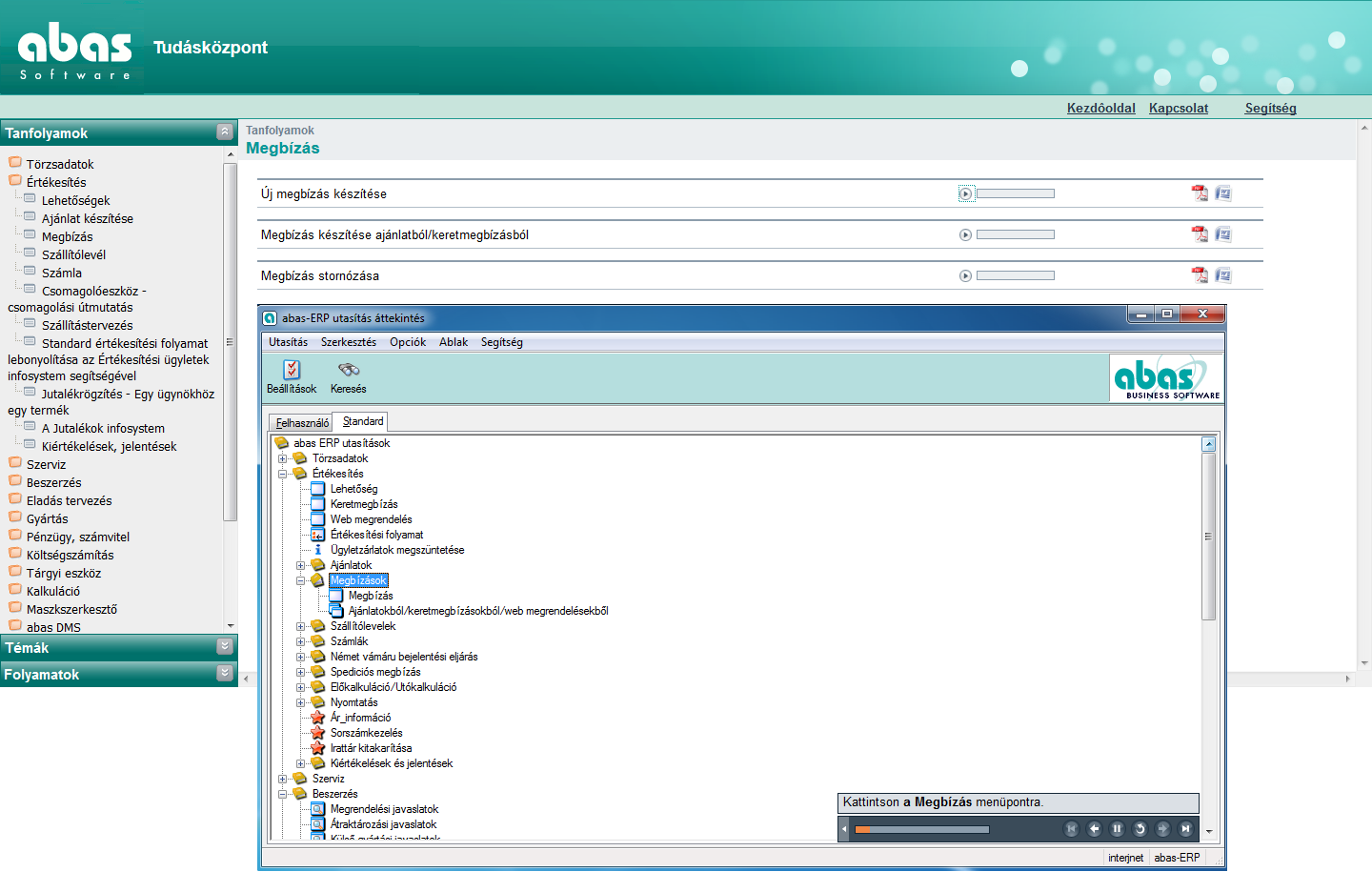Click the abas Software logo in the header

(x=74, y=51)
